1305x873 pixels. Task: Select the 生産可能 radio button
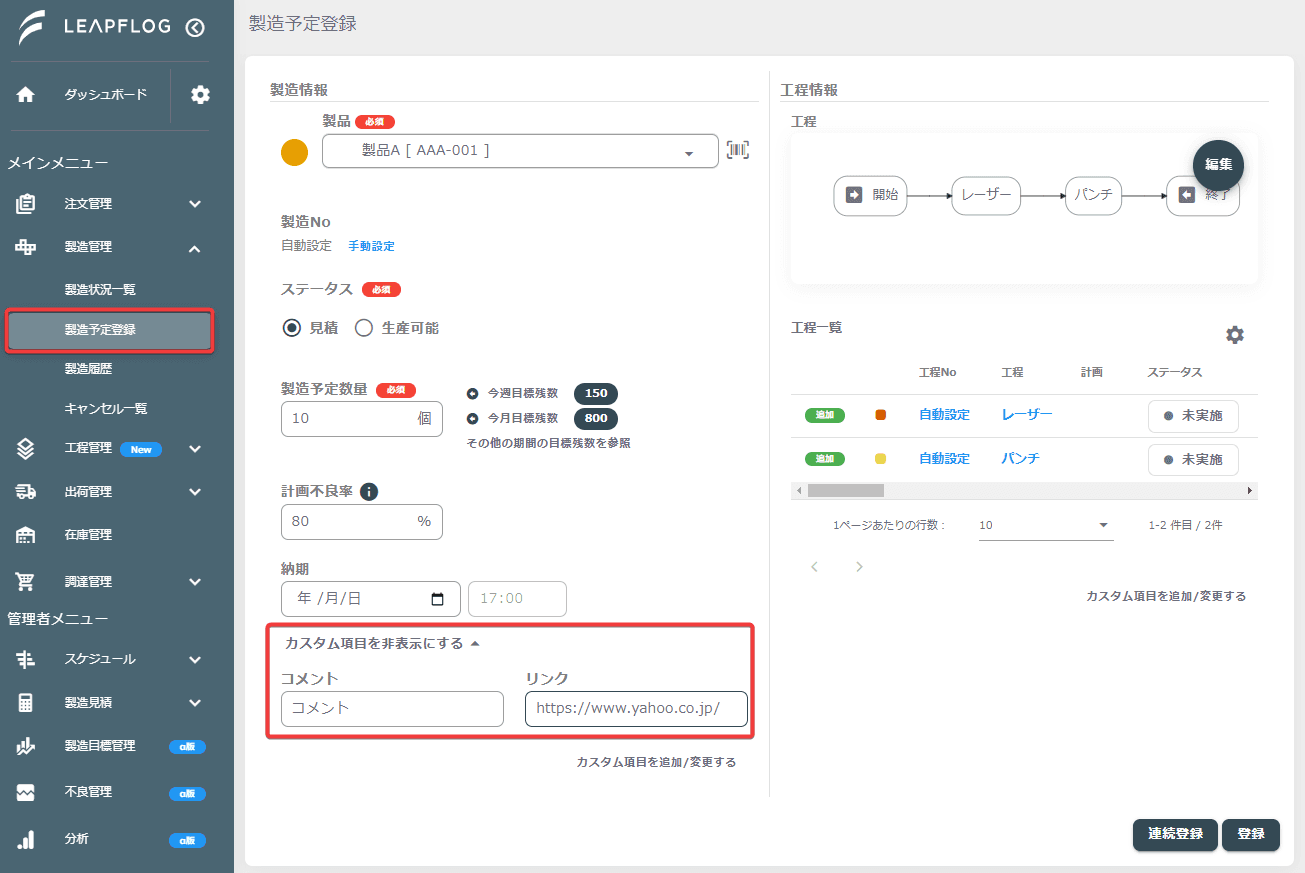tap(364, 328)
